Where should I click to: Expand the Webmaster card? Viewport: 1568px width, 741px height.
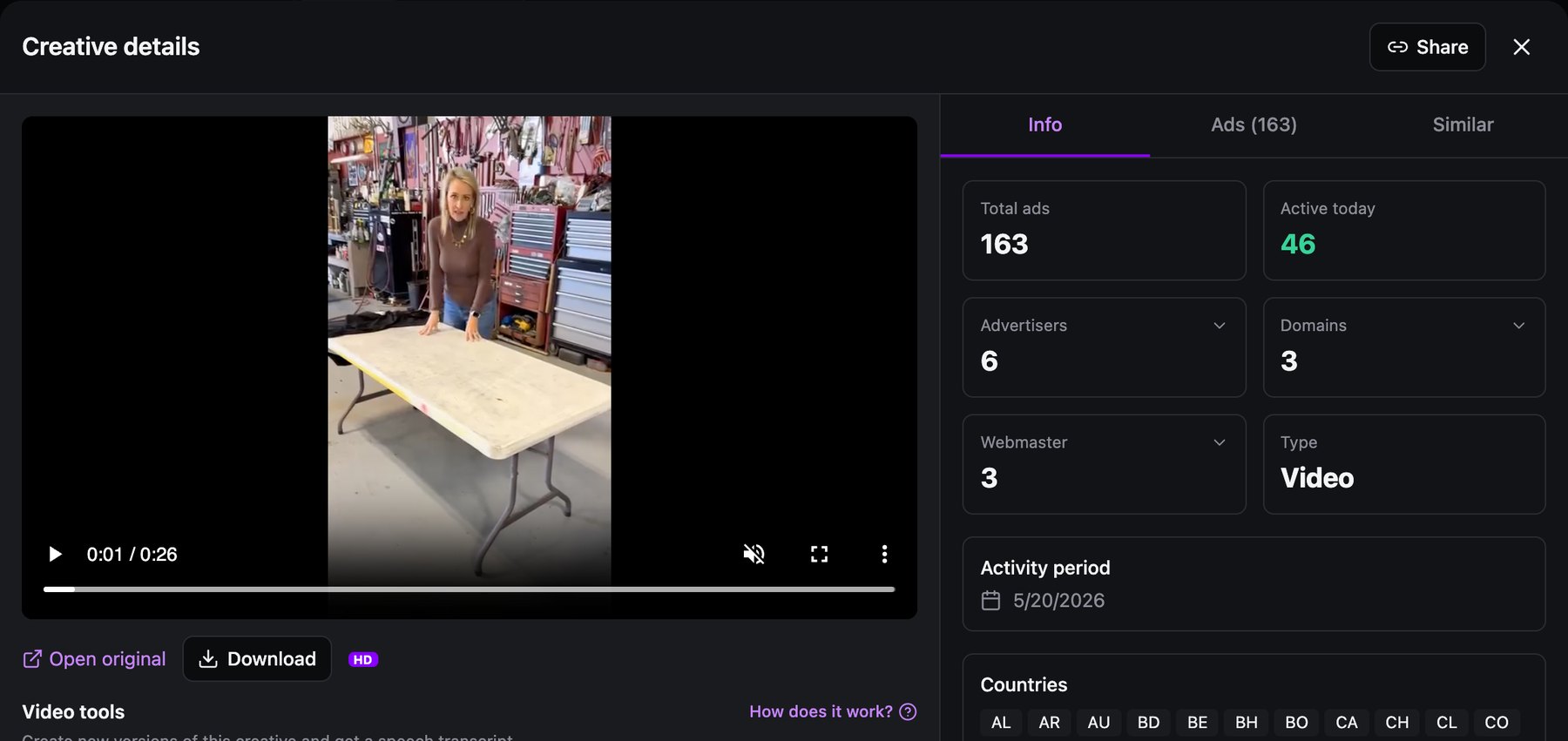click(x=1104, y=464)
